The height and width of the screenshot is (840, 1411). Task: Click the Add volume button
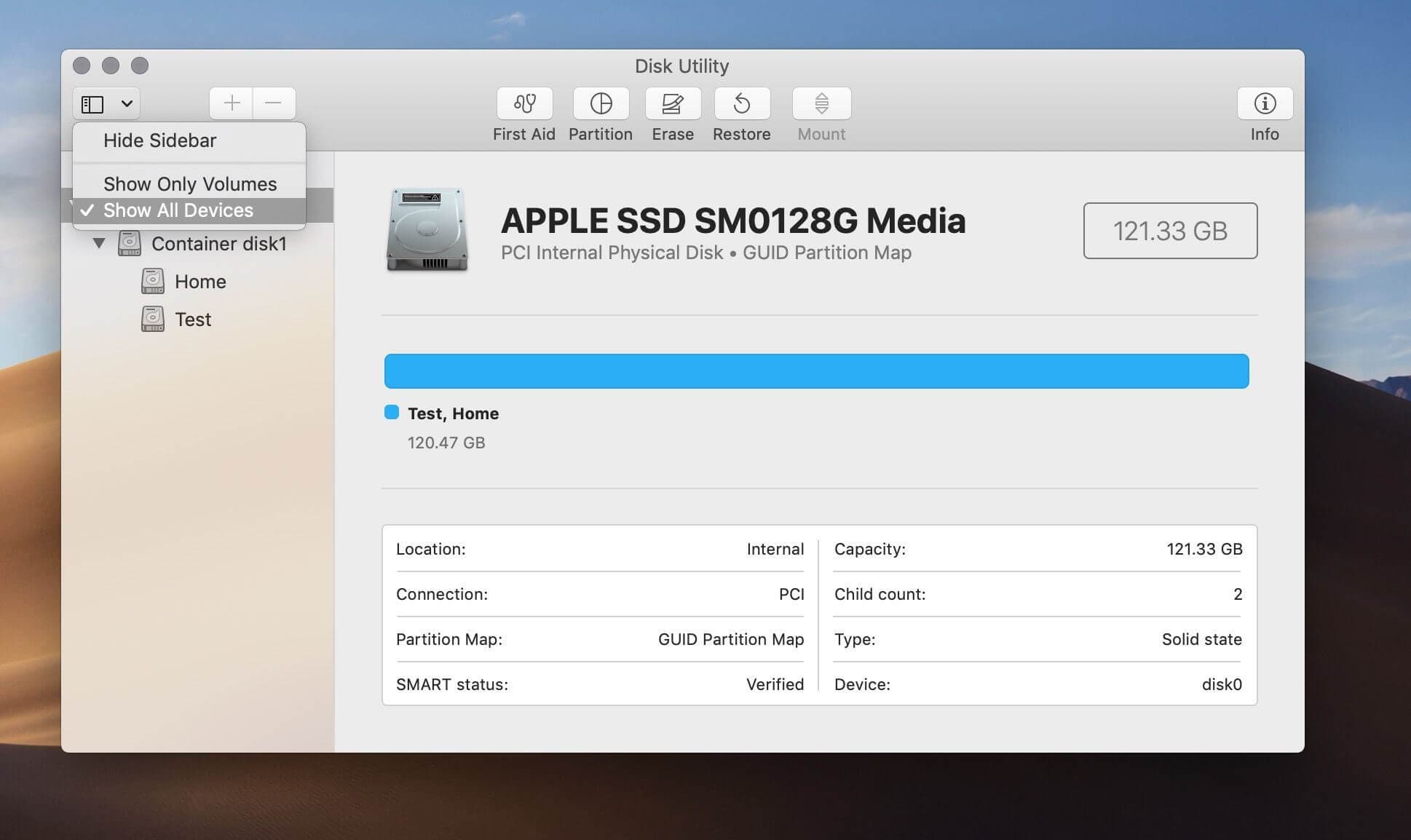click(231, 103)
